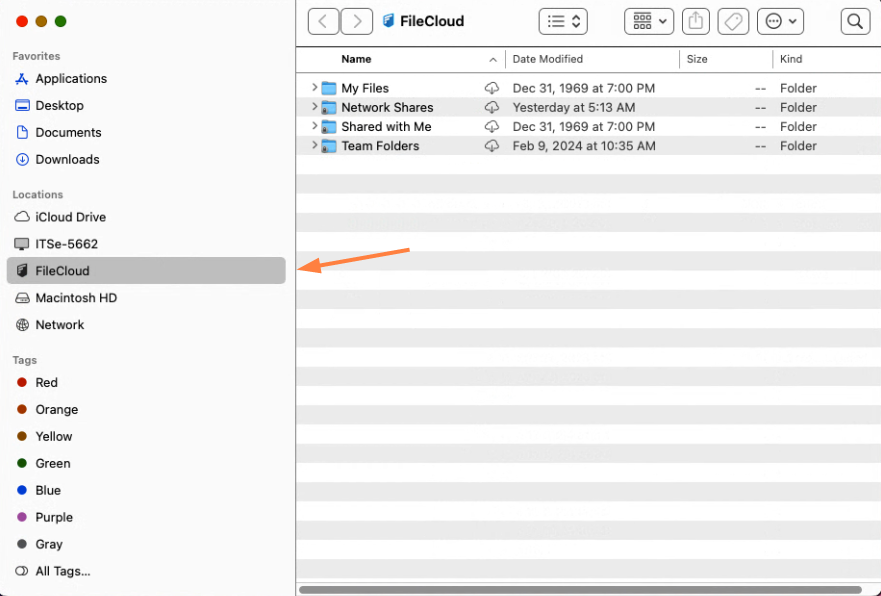Click the horizontal scrollbar at bottom
Viewport: 881px width, 596px height.
click(588, 588)
